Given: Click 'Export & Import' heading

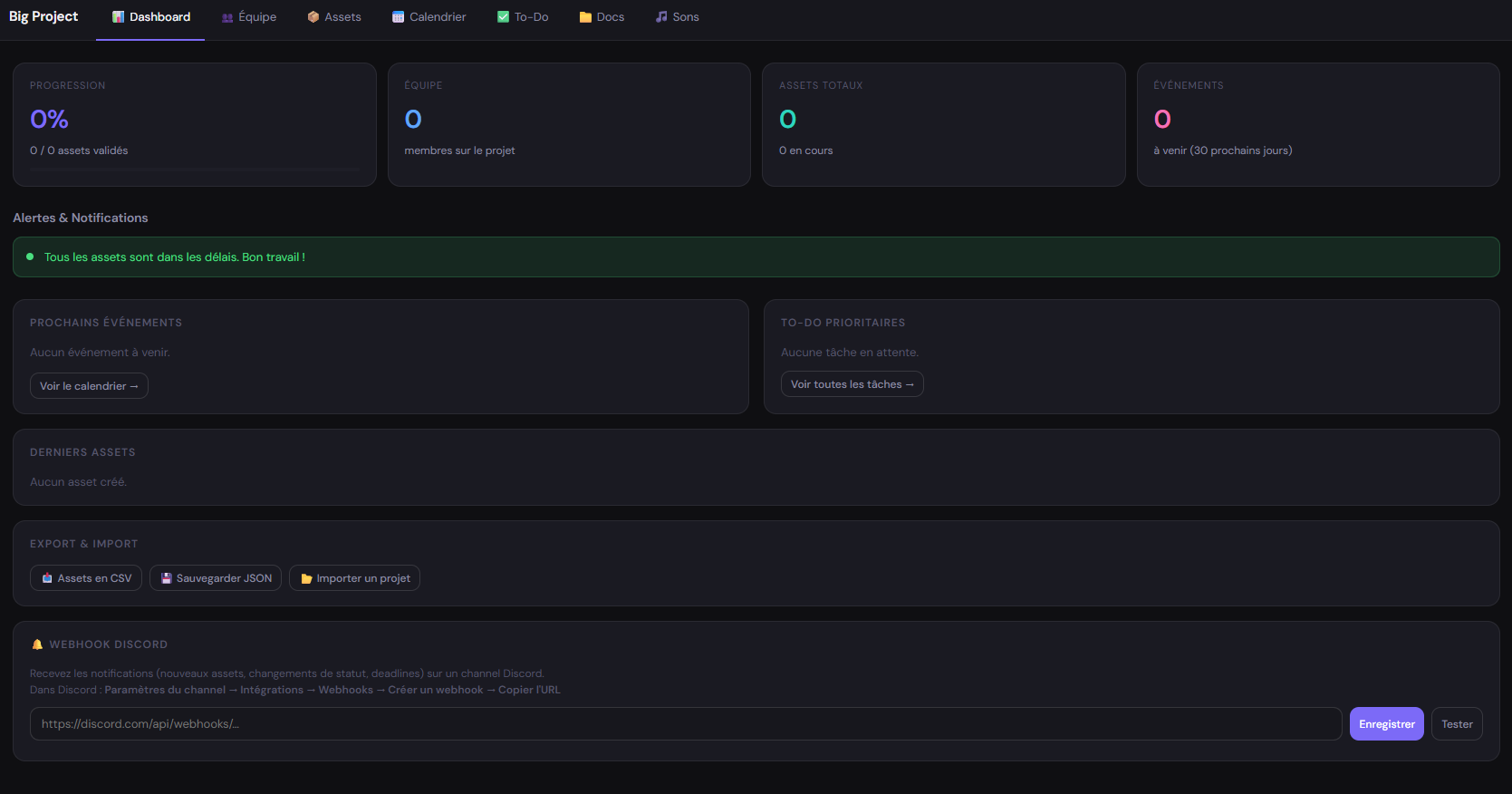Looking at the screenshot, I should point(84,544).
